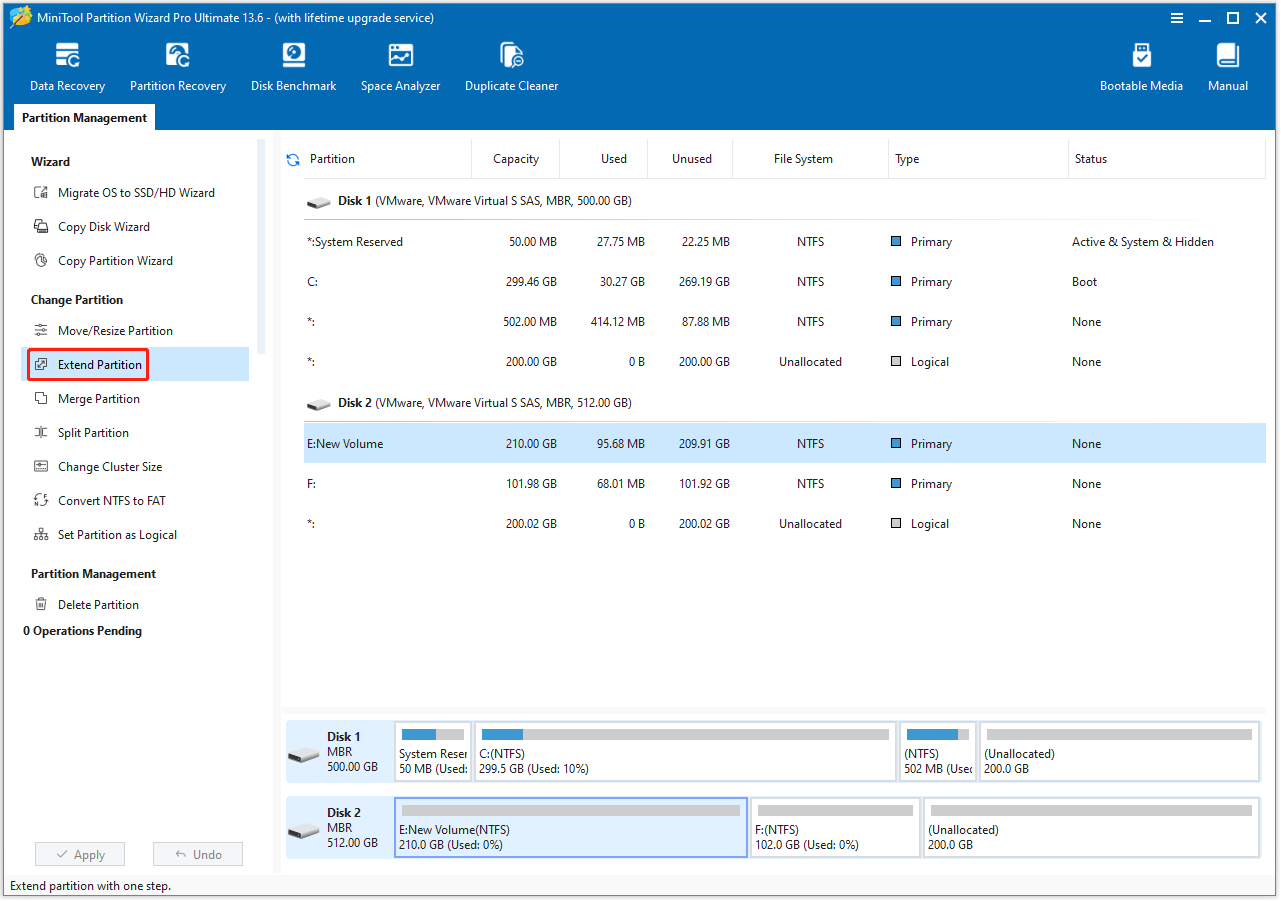This screenshot has width=1281, height=901.
Task: Open the Data Recovery tool
Action: click(67, 67)
